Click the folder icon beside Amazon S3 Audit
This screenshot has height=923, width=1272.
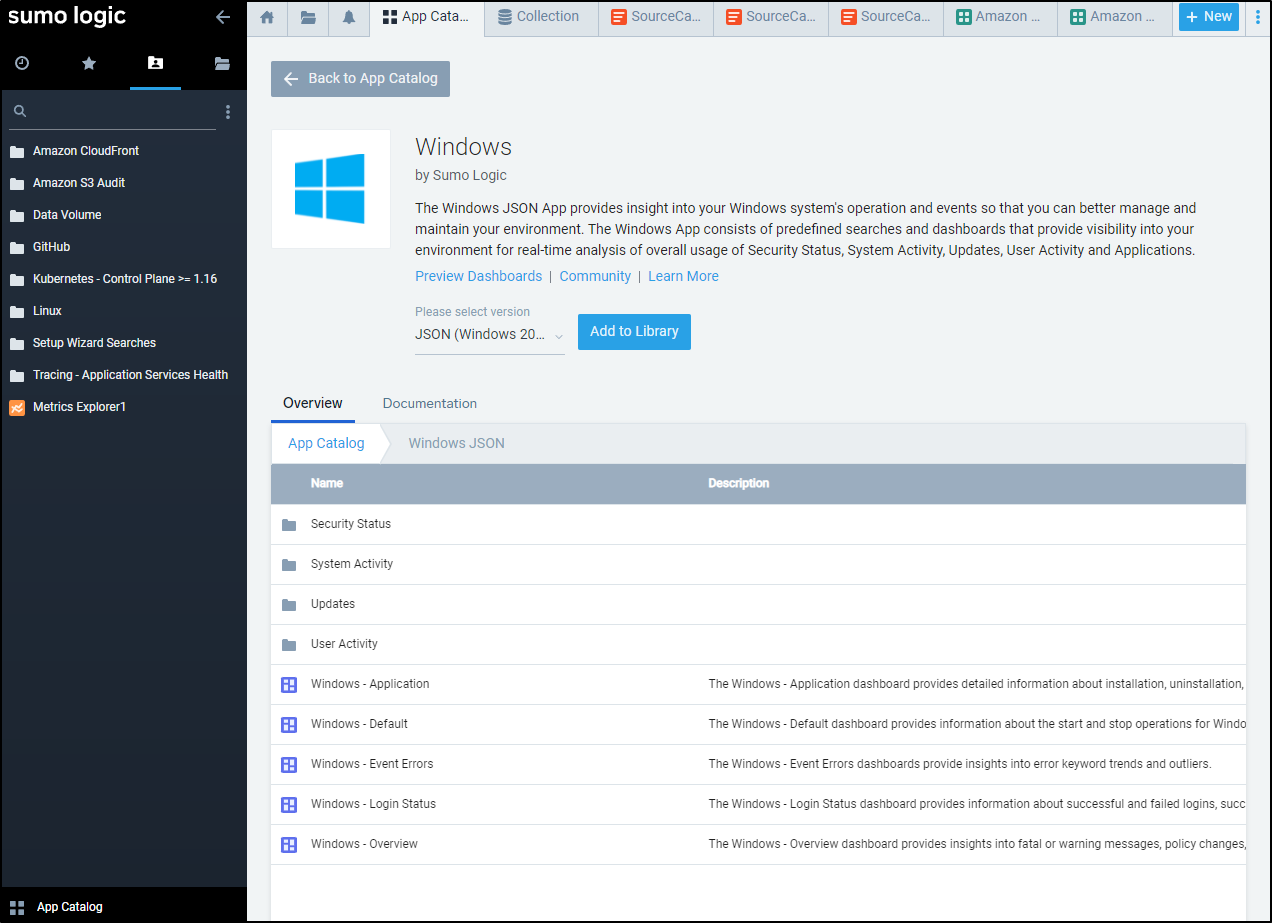pos(17,184)
